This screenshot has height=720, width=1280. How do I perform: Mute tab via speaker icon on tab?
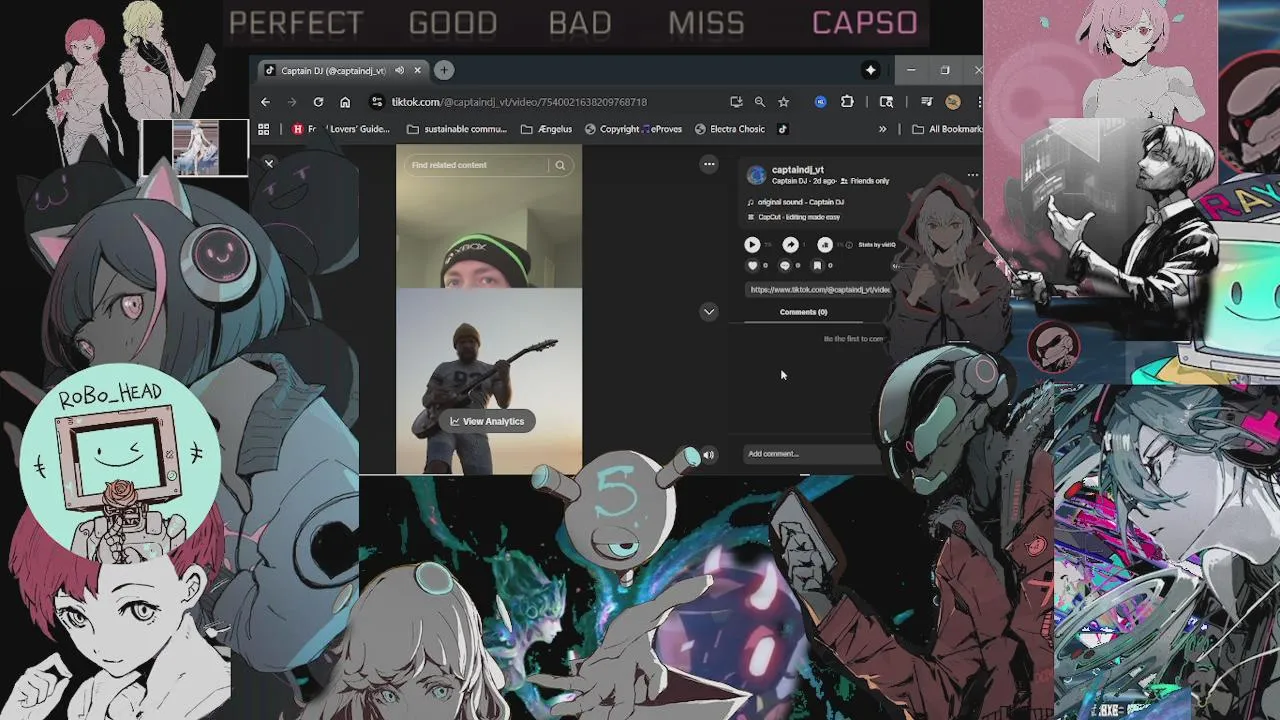(399, 70)
